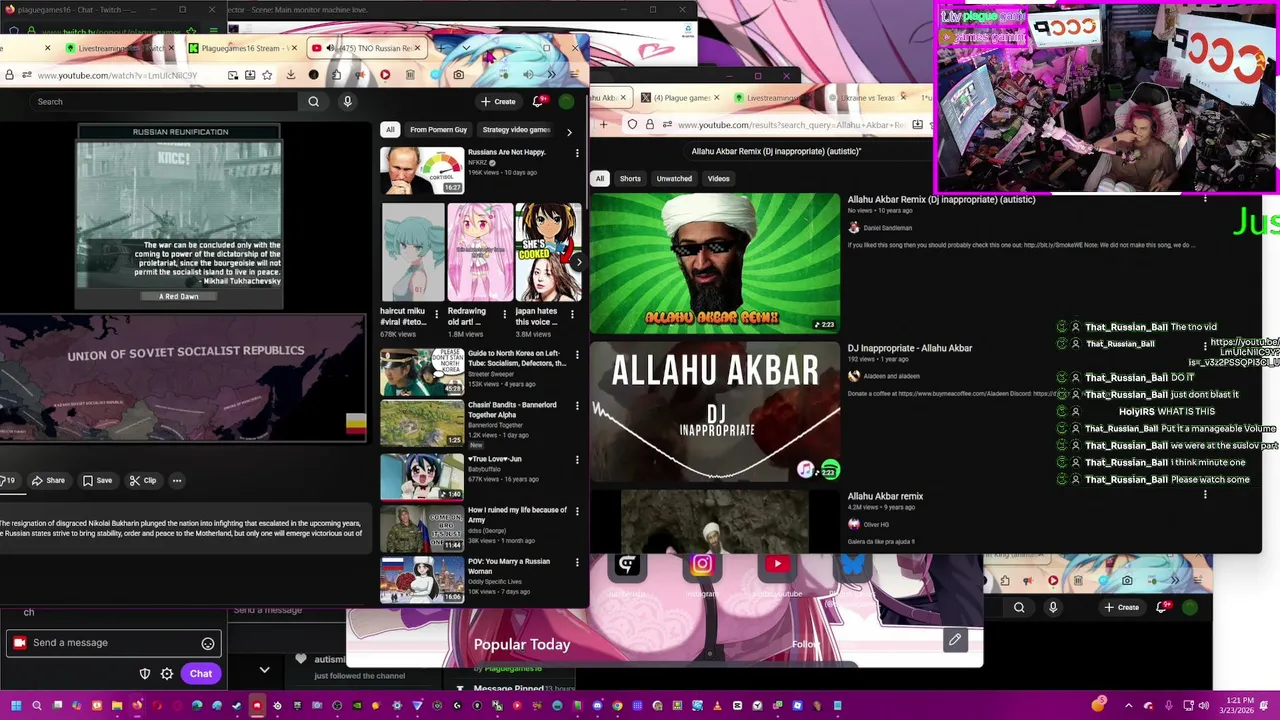Click the screenshot camera icon in browser toolbar
1280x720 pixels.
458,75
